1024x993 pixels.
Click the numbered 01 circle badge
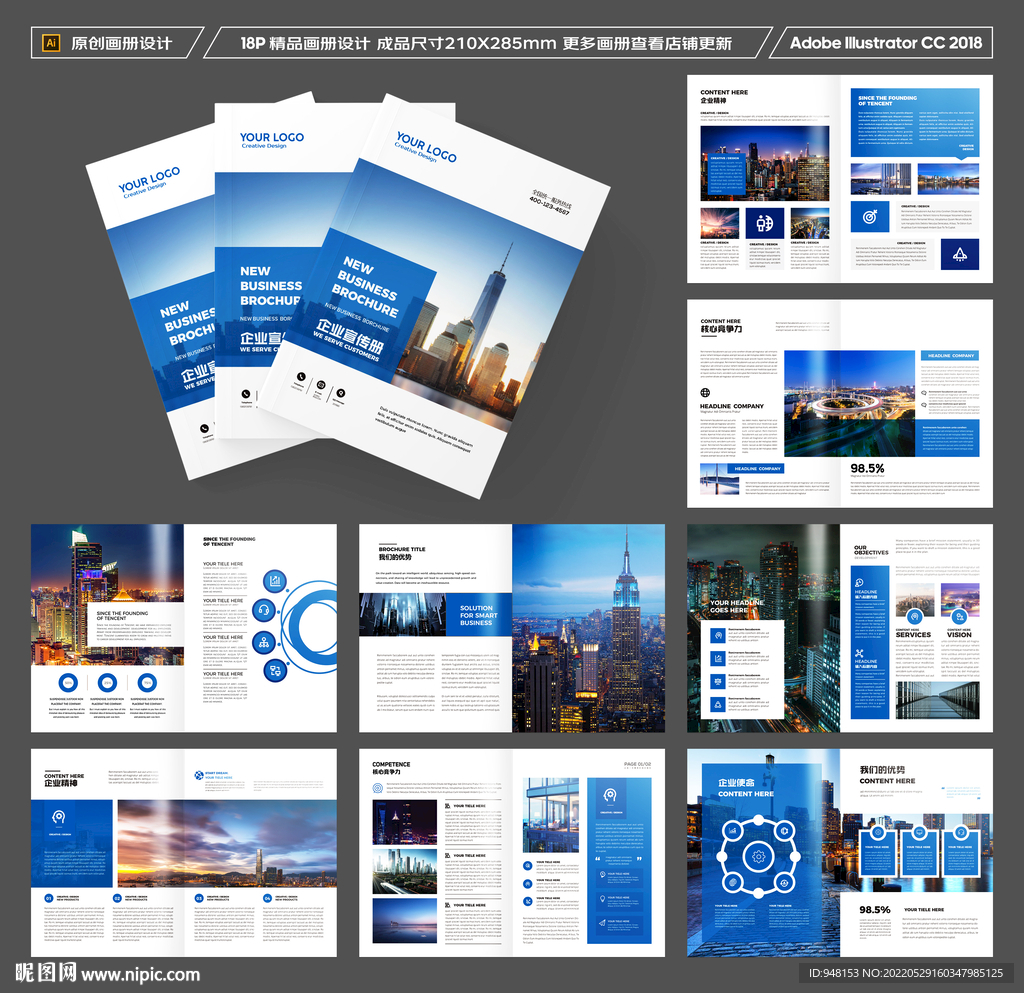pos(48,898)
